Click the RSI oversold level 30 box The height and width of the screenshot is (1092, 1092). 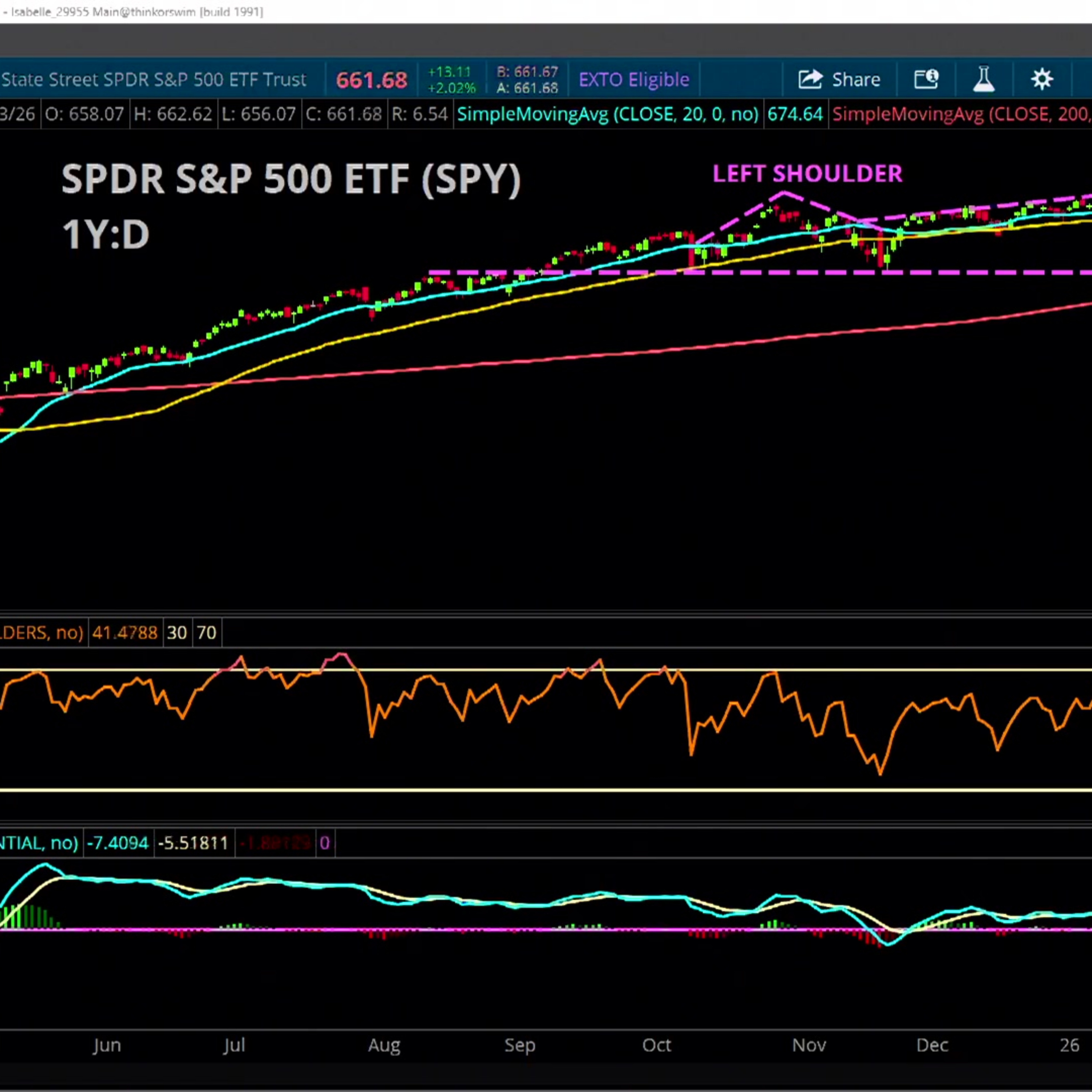pyautogui.click(x=177, y=633)
